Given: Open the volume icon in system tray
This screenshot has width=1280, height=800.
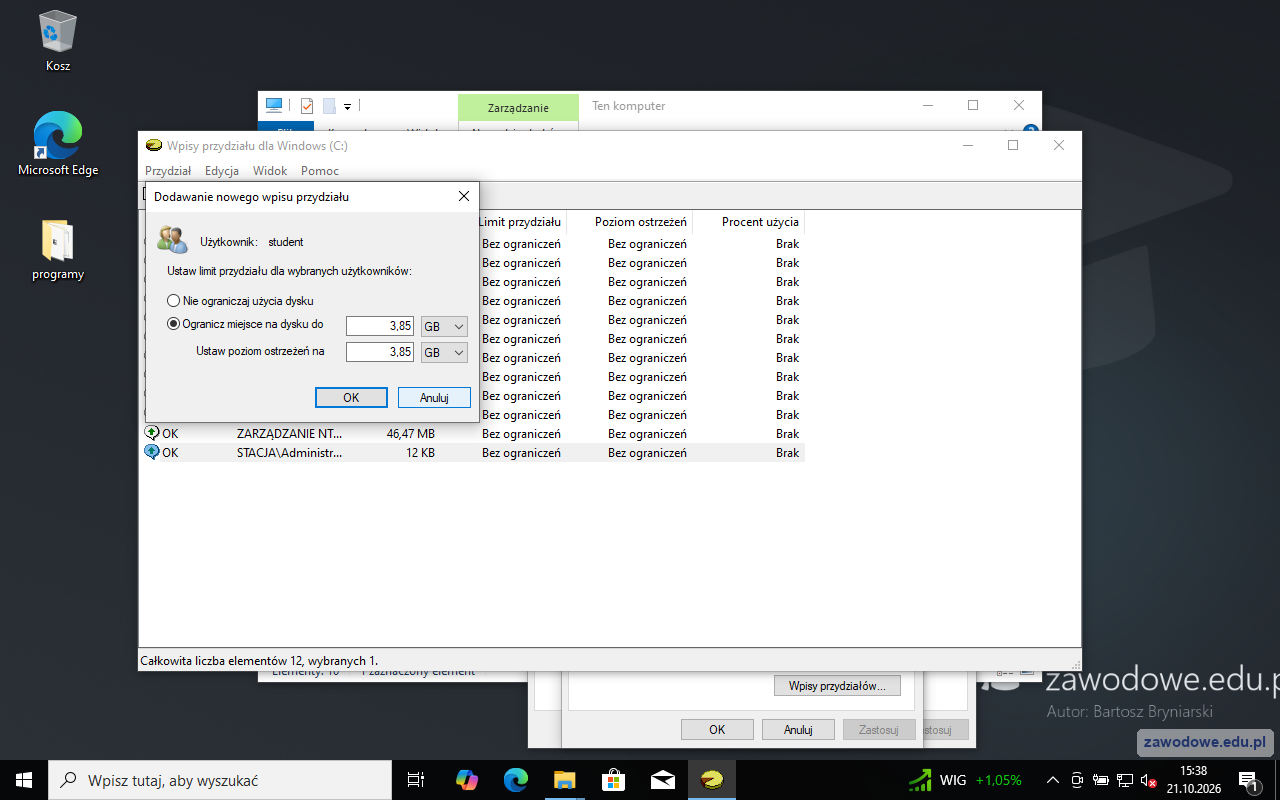Looking at the screenshot, I should click(x=1148, y=780).
